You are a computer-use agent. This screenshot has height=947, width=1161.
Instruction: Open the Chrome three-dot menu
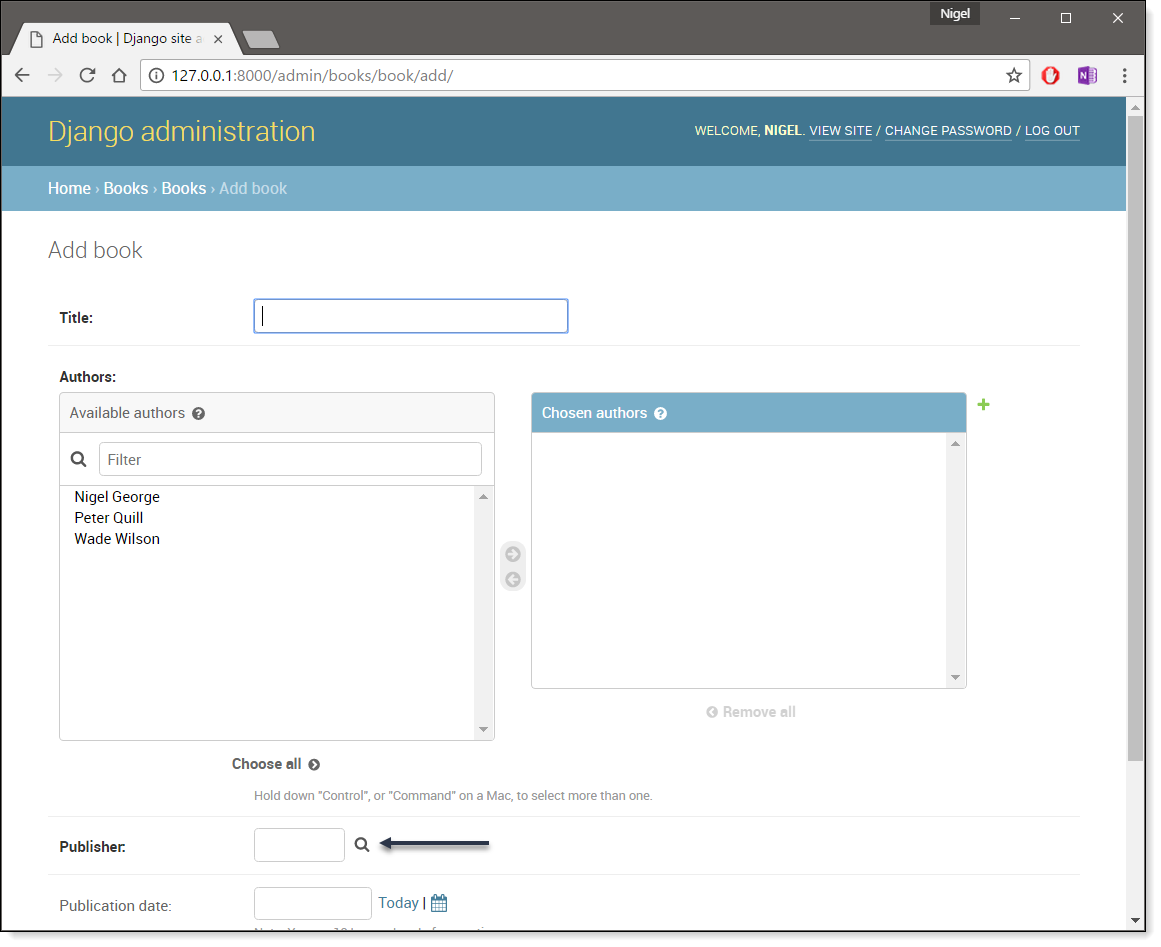coord(1125,76)
